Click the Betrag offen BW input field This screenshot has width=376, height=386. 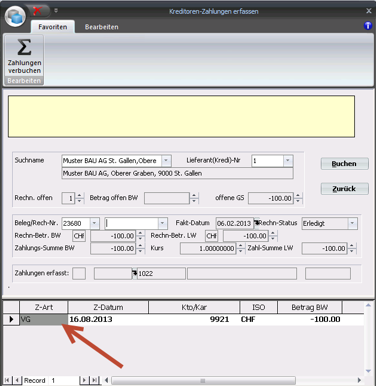(x=167, y=198)
